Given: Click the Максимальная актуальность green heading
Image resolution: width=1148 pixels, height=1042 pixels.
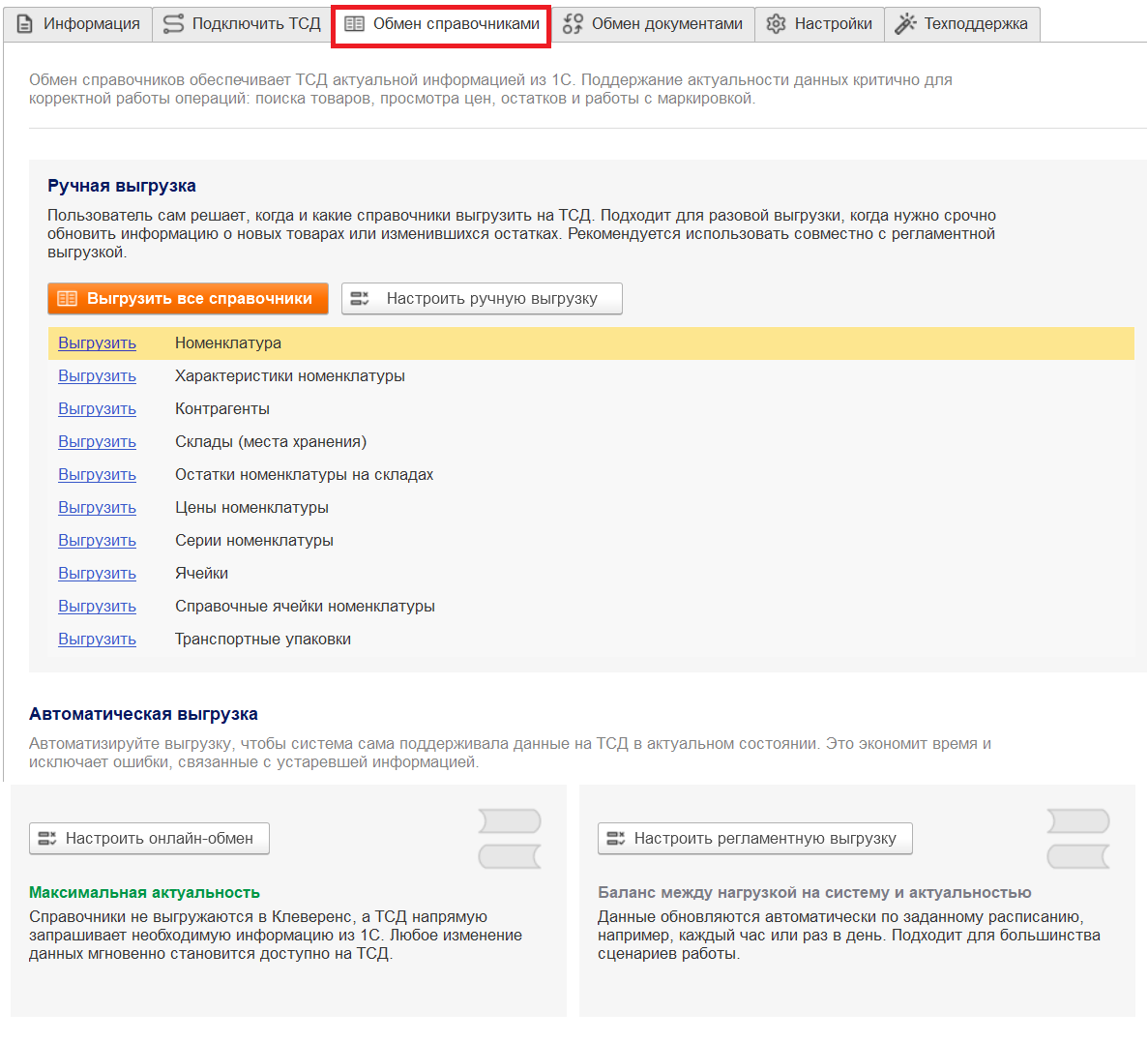Looking at the screenshot, I should [145, 893].
